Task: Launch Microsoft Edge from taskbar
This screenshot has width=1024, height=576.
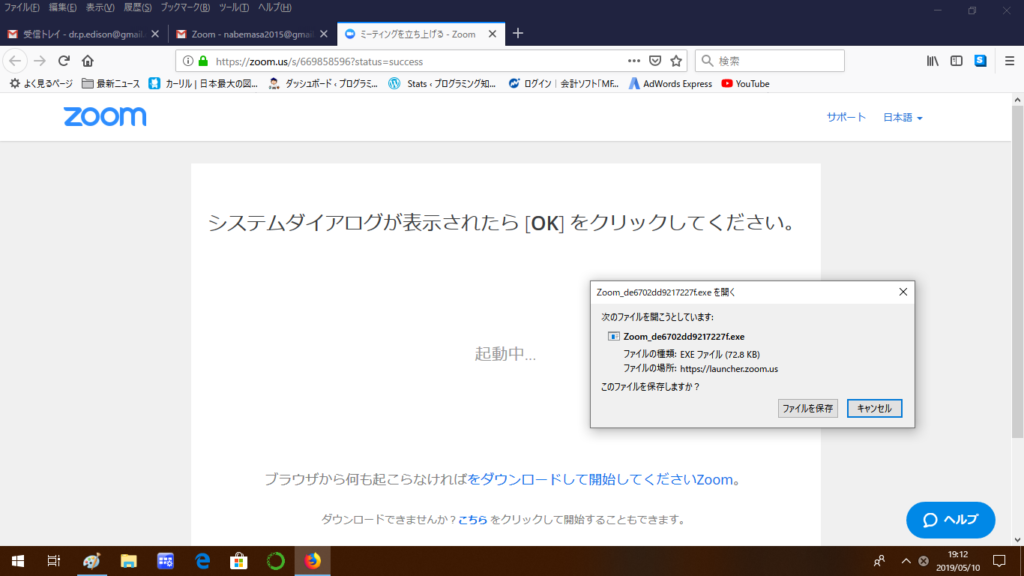Action: click(x=202, y=561)
